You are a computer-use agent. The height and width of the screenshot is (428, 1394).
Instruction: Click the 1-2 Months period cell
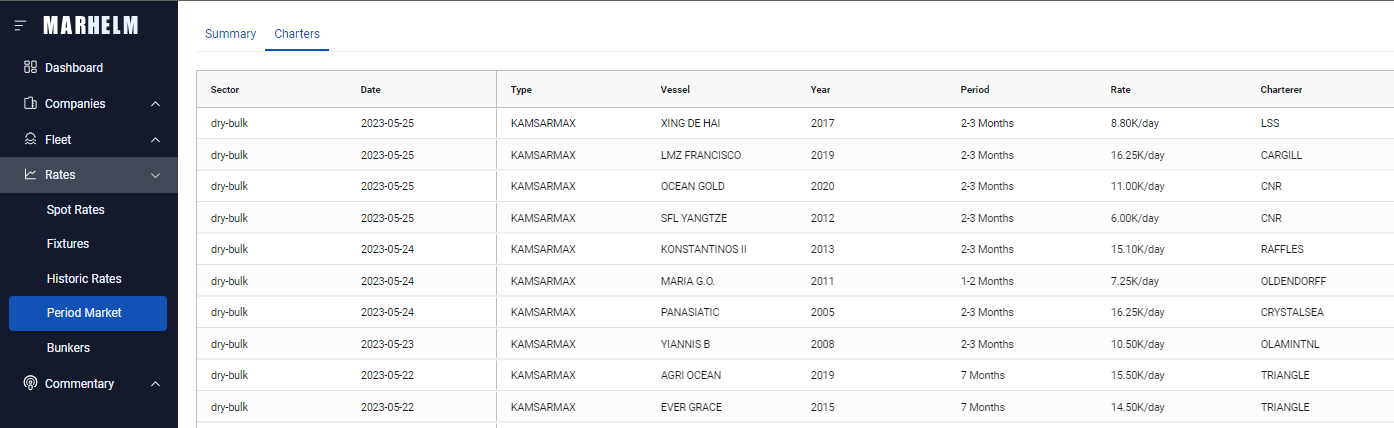[987, 281]
